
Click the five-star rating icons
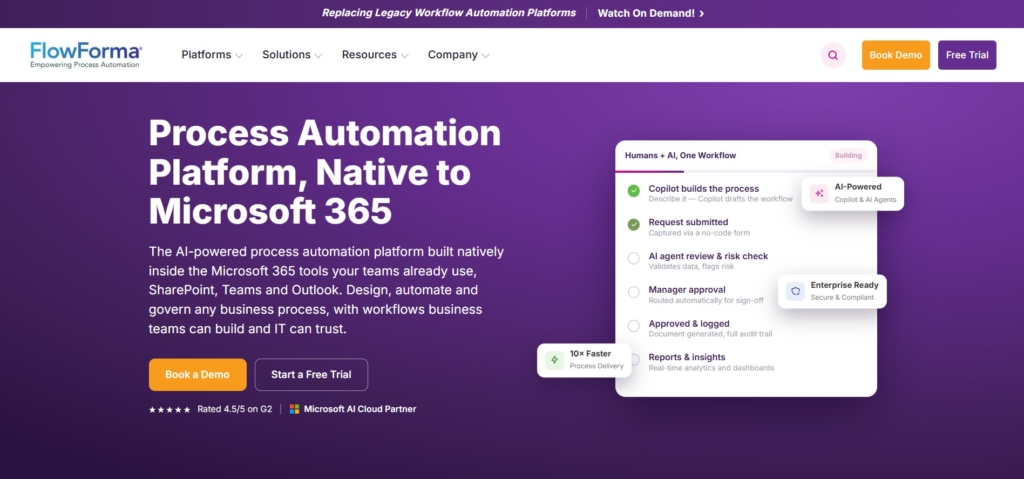170,410
